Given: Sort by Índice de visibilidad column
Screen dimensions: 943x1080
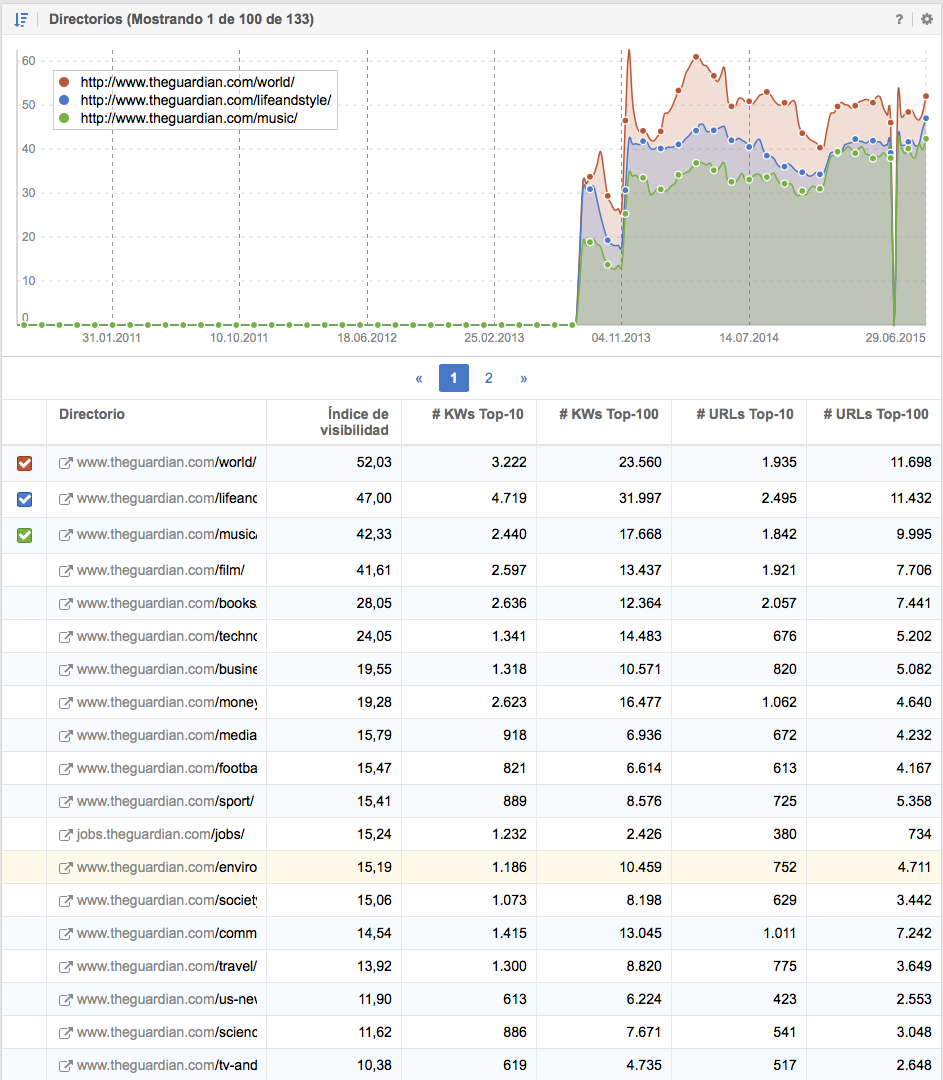Looking at the screenshot, I should (354, 422).
